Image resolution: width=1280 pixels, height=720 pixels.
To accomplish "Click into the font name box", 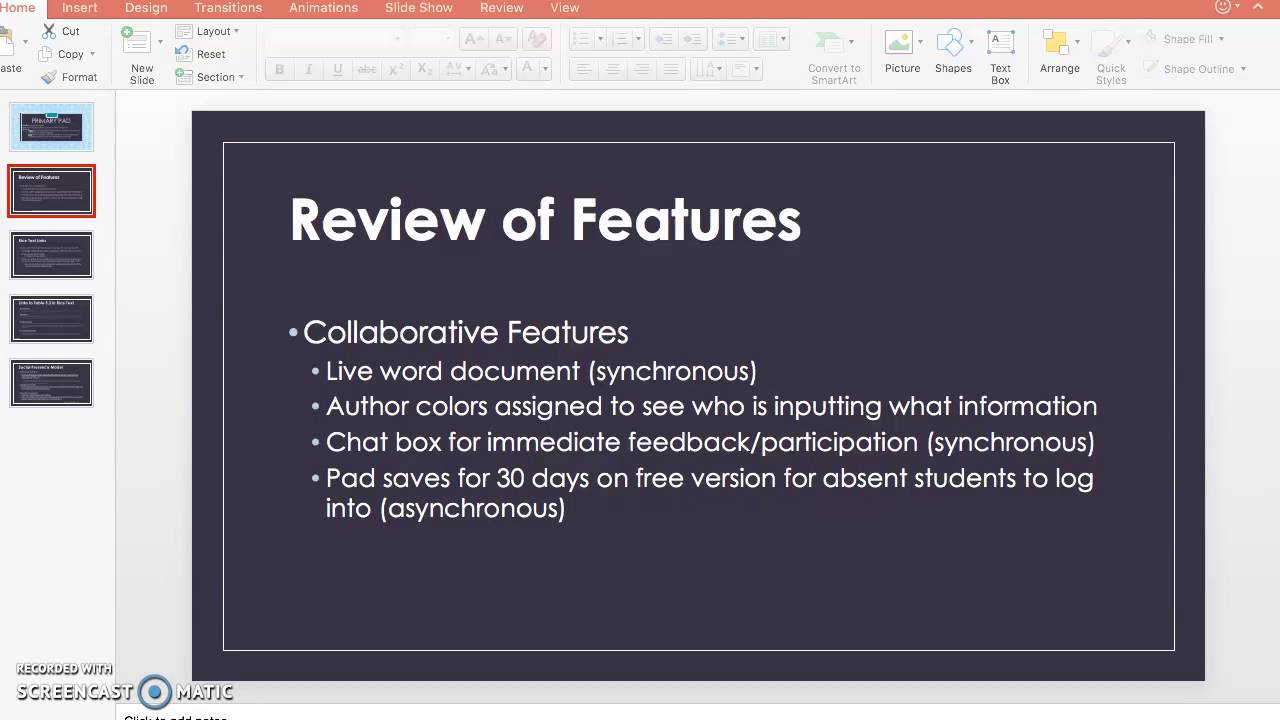I will [x=333, y=39].
